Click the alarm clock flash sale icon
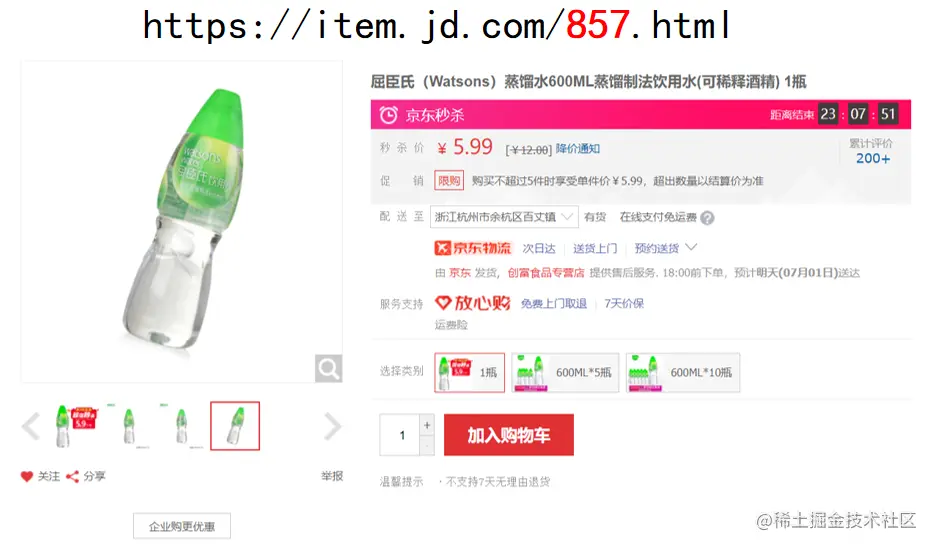The height and width of the screenshot is (548, 934). click(x=388, y=115)
